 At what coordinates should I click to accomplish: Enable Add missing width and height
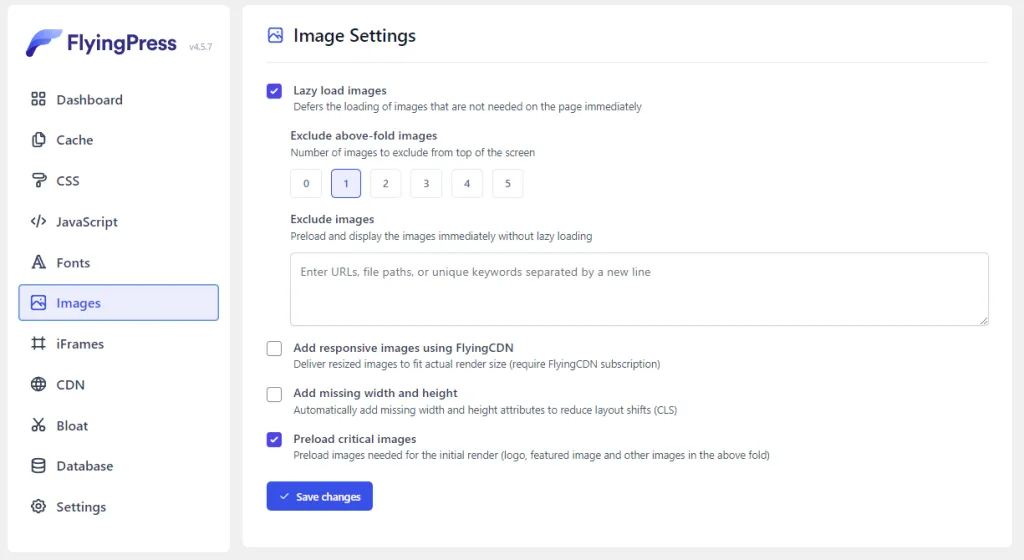pyautogui.click(x=274, y=394)
